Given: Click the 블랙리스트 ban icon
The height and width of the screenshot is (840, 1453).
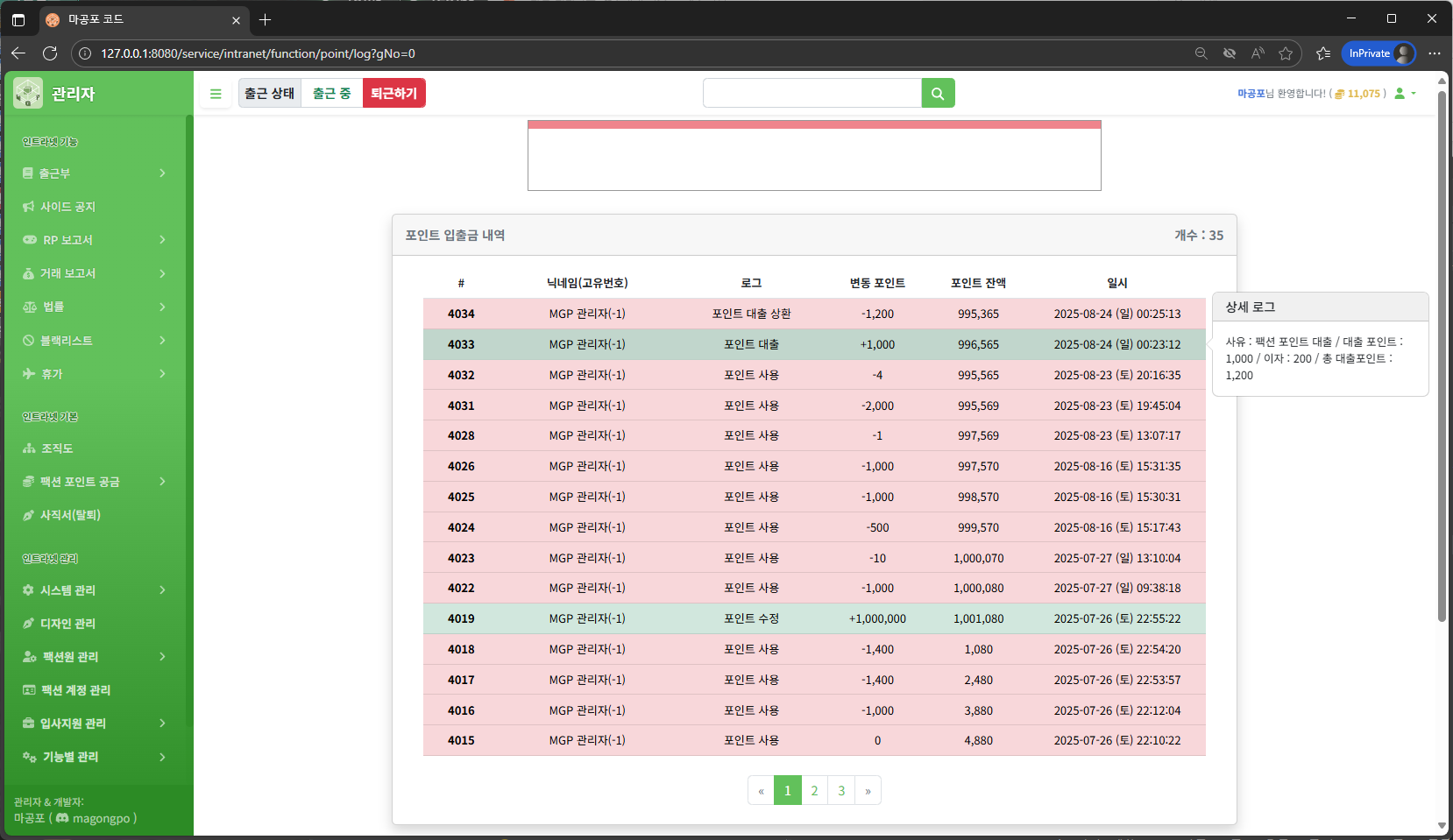Looking at the screenshot, I should [28, 340].
